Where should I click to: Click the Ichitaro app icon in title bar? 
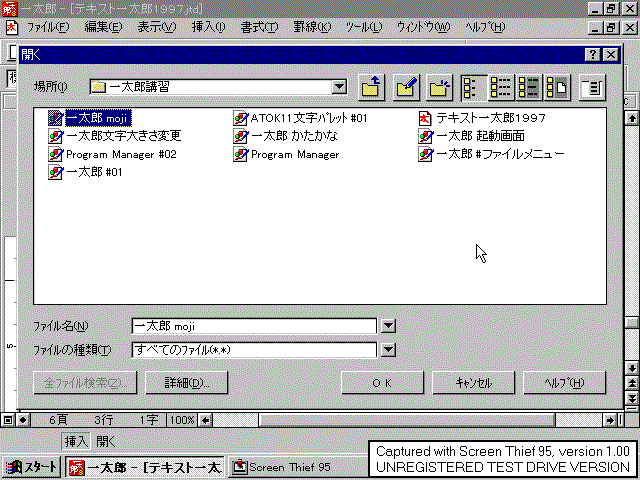10,9
